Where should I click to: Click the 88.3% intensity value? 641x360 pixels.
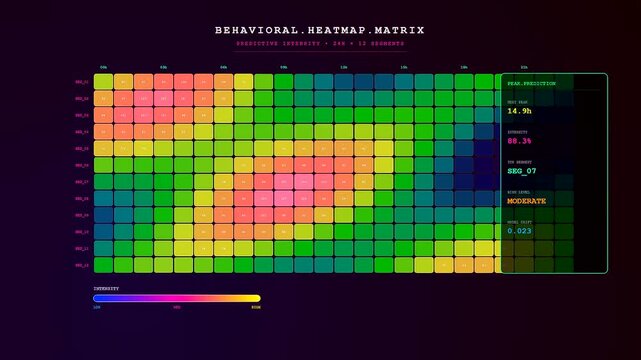tap(520, 141)
